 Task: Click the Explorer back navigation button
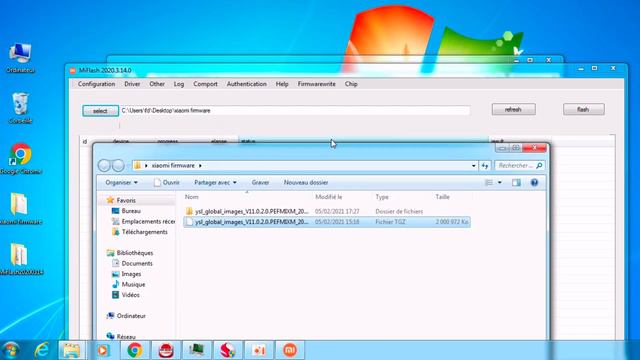(104, 165)
